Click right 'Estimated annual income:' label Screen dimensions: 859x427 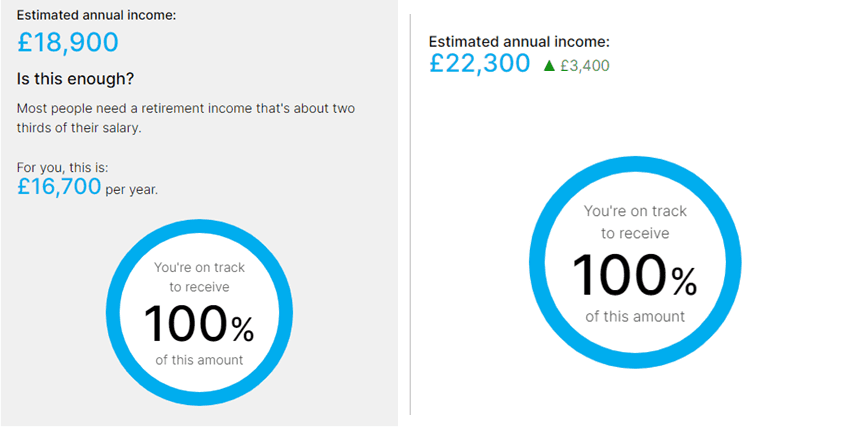[519, 42]
